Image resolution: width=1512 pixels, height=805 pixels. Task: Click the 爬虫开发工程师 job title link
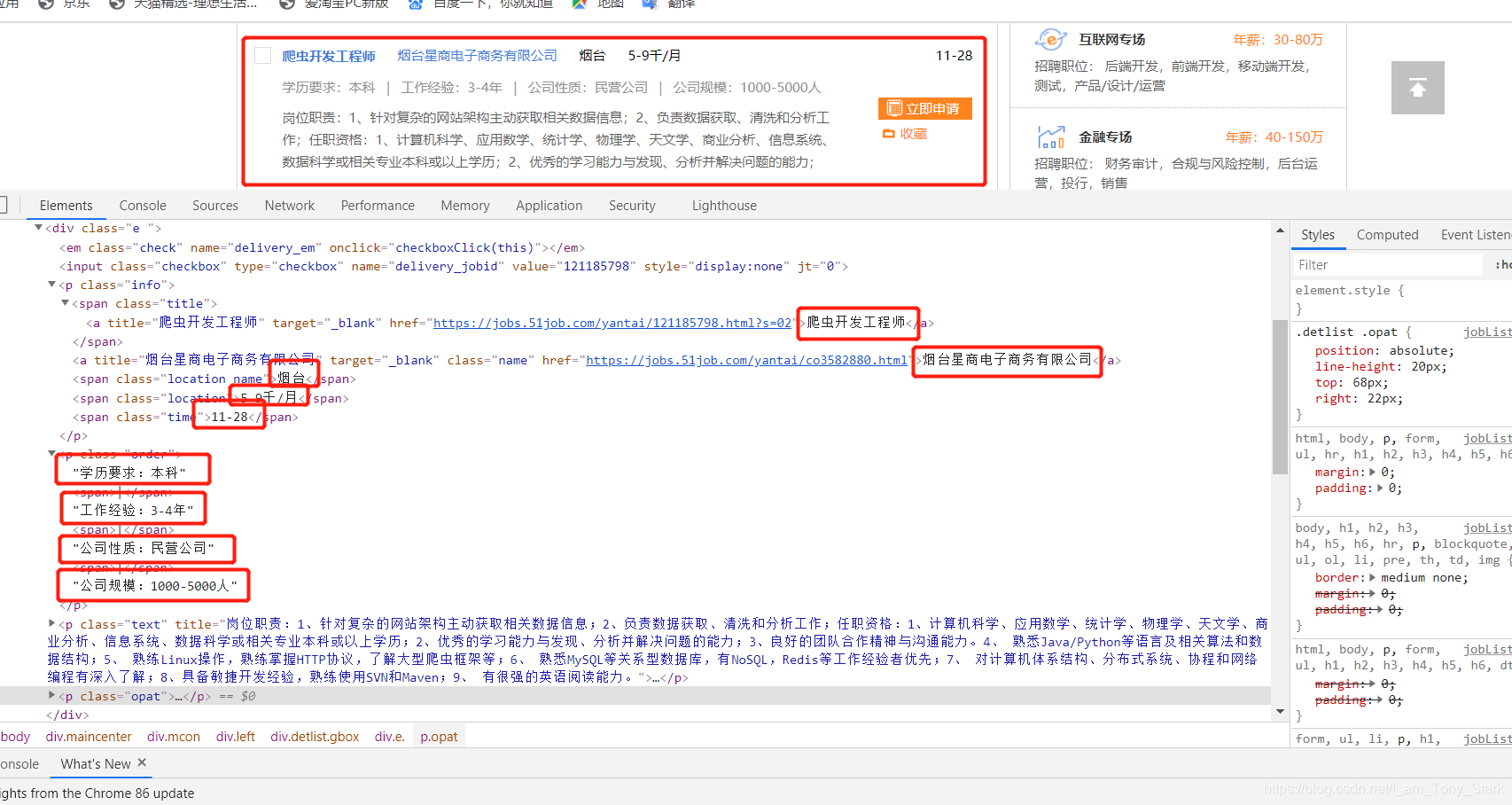329,56
